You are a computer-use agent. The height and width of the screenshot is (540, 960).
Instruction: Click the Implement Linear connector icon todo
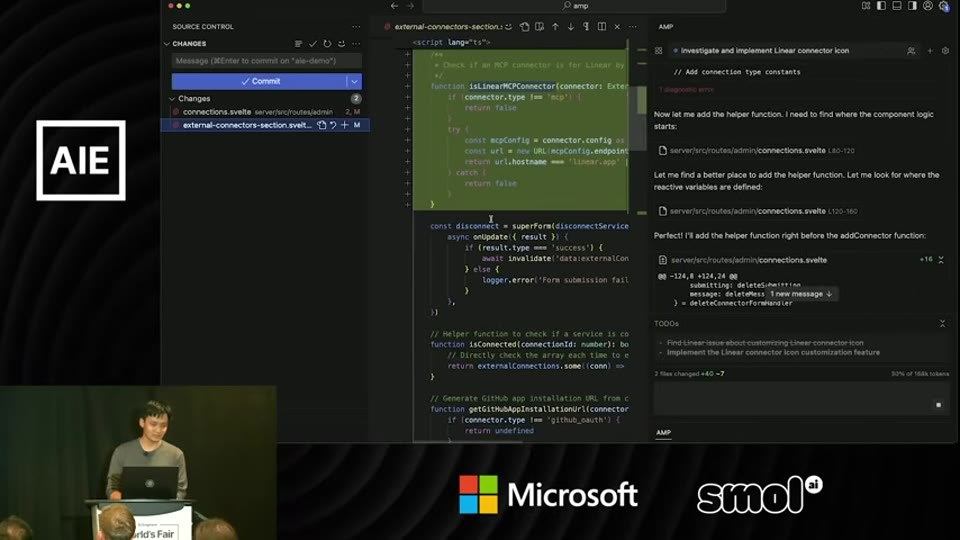click(x=773, y=353)
